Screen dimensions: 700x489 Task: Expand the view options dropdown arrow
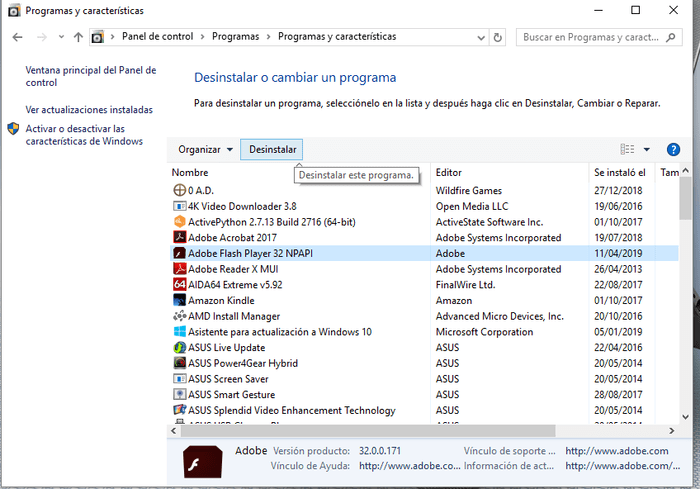646,150
